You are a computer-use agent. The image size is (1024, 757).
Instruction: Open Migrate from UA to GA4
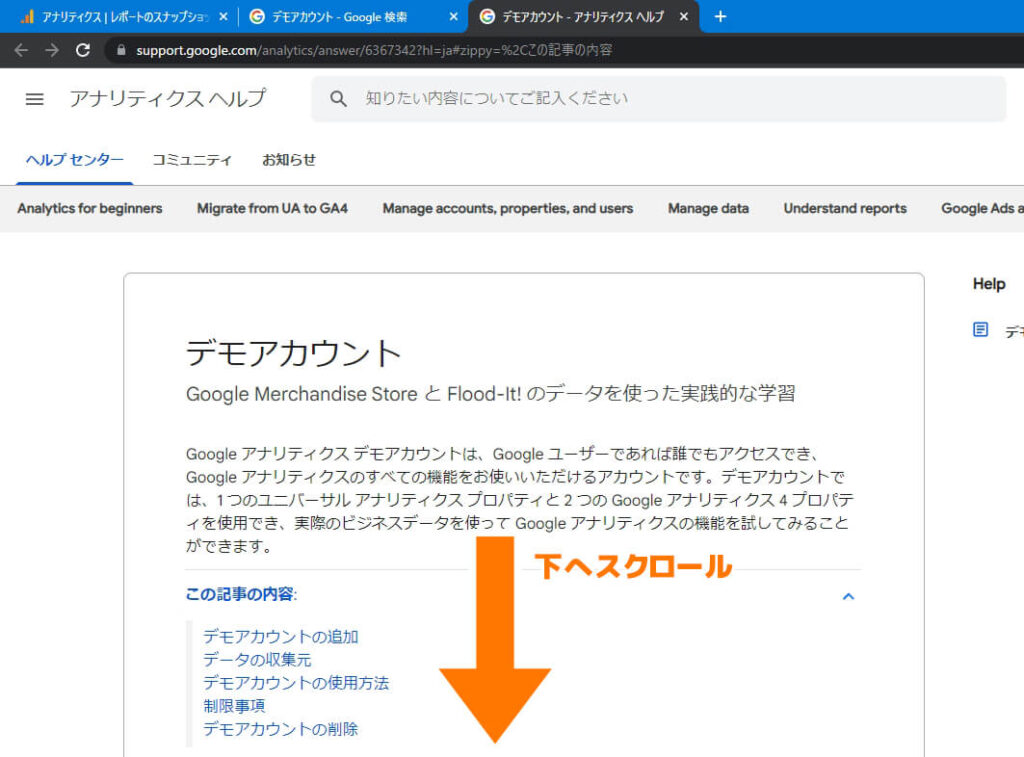[272, 208]
